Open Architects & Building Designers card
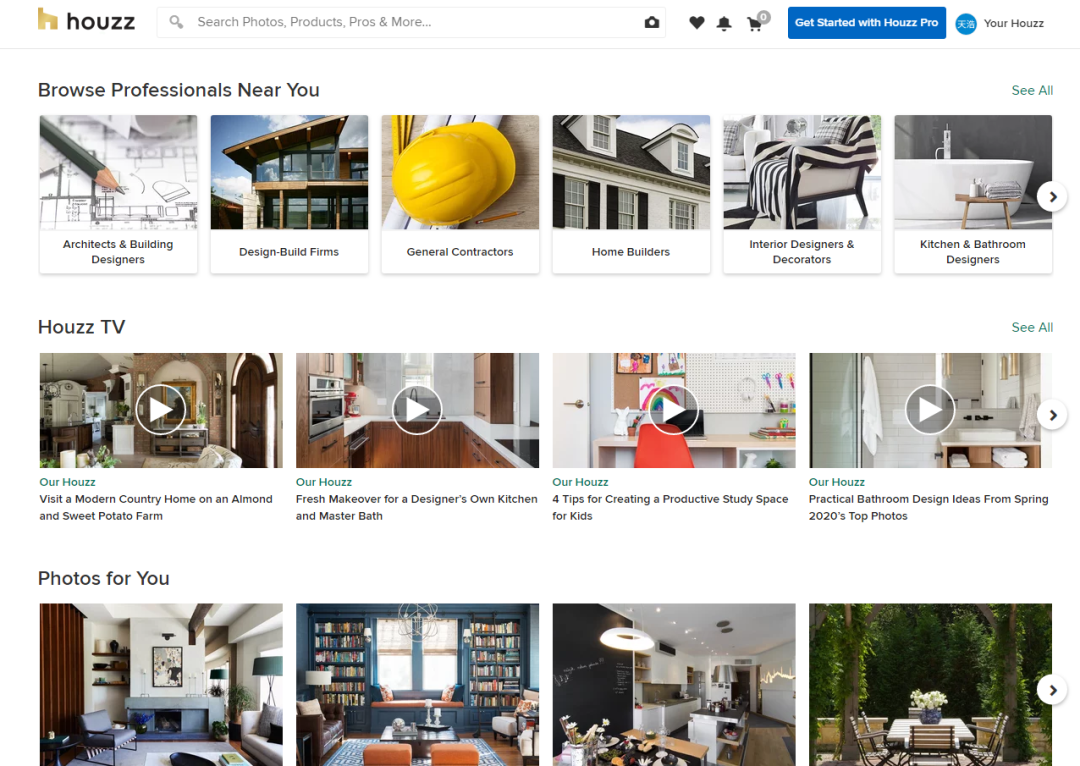Screen dimensions: 1080x766 118,194
